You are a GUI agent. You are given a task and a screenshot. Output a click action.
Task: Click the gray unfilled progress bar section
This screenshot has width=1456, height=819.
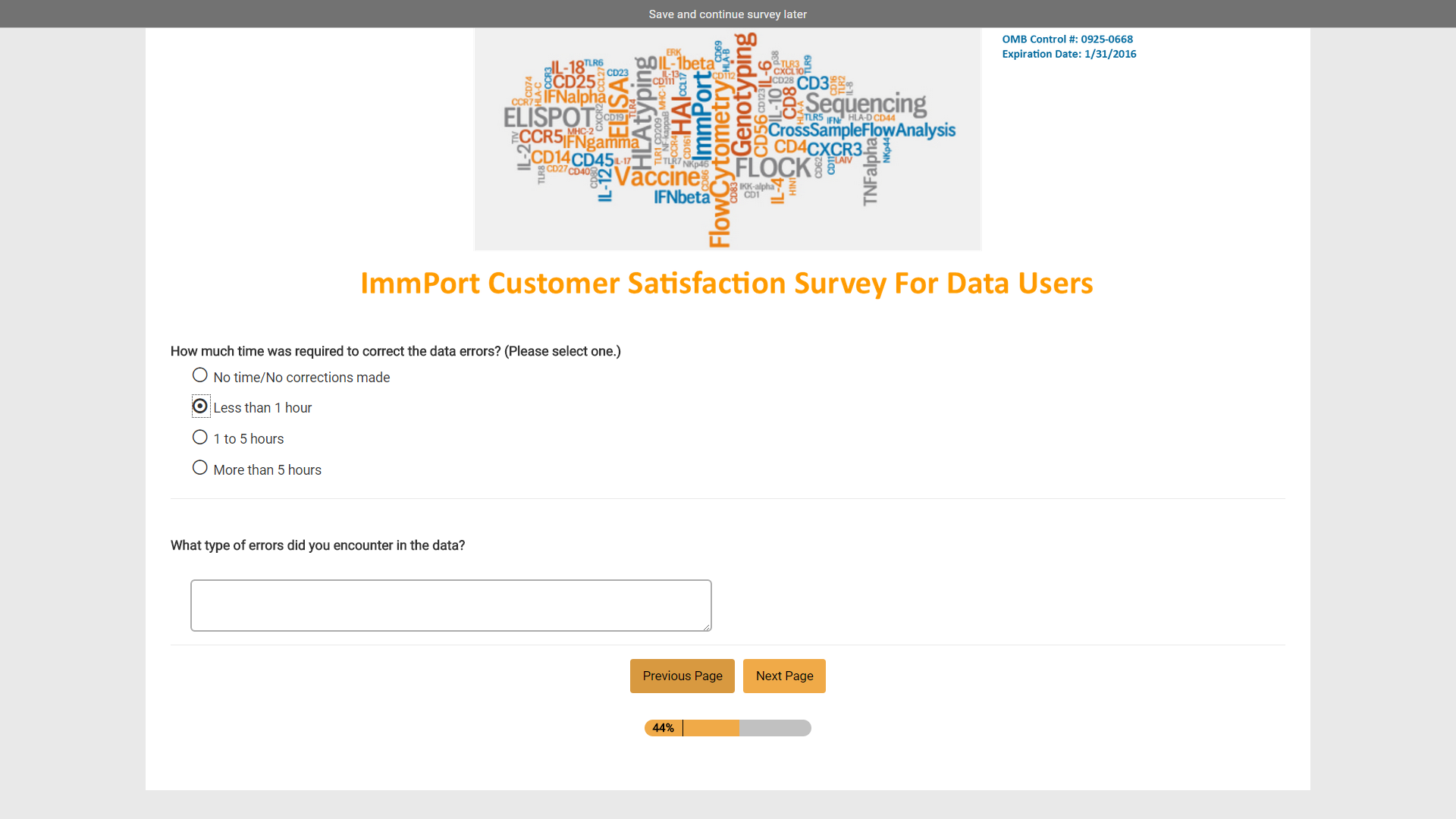775,728
